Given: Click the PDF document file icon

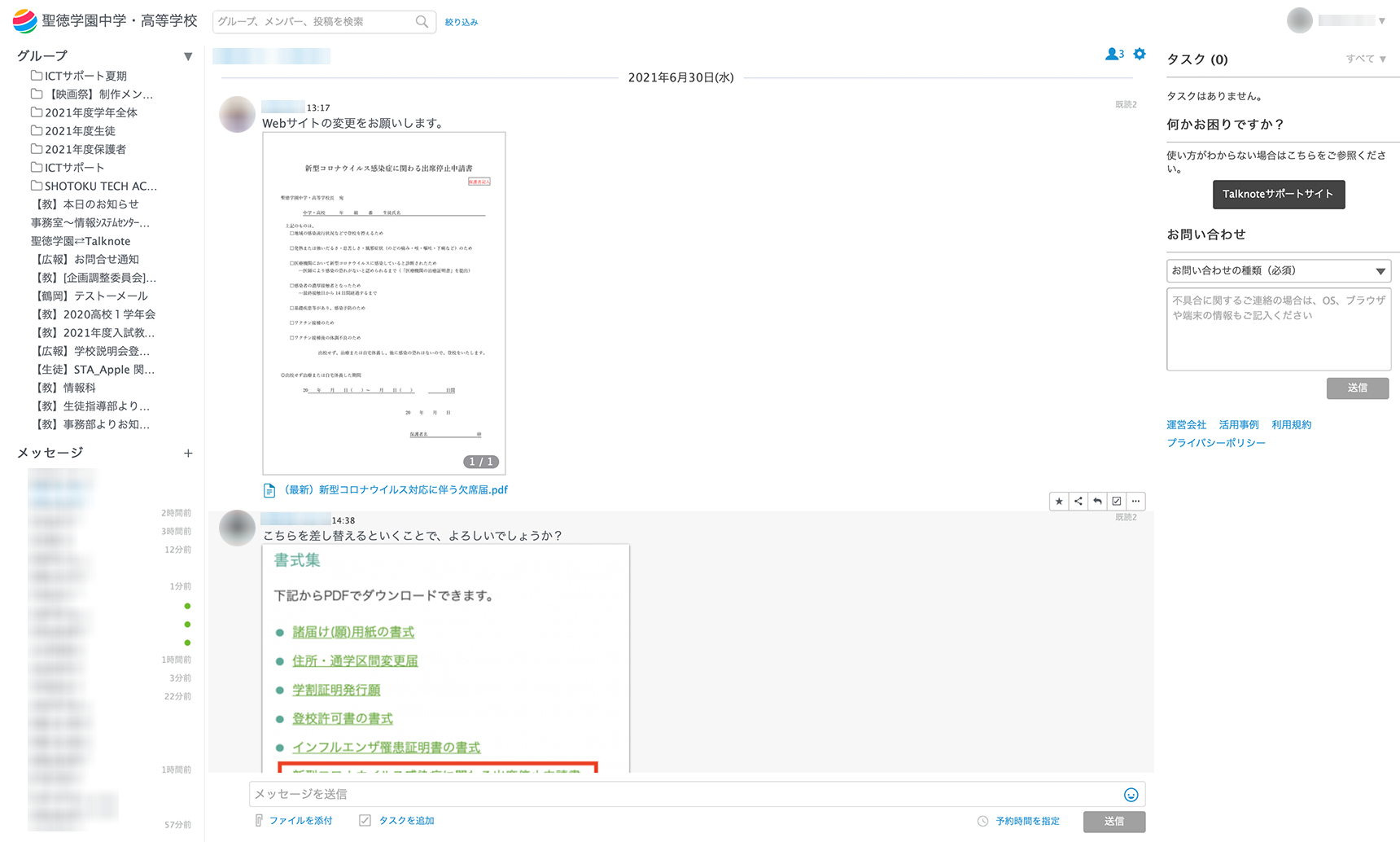Looking at the screenshot, I should [269, 490].
